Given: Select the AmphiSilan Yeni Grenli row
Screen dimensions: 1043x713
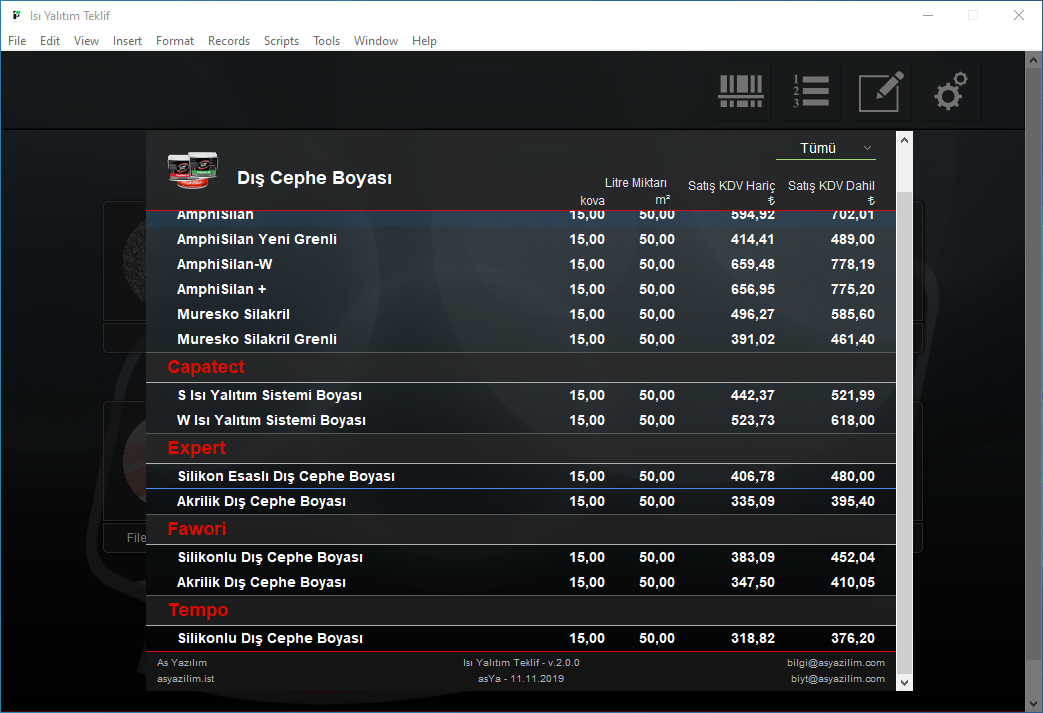Looking at the screenshot, I should [521, 239].
